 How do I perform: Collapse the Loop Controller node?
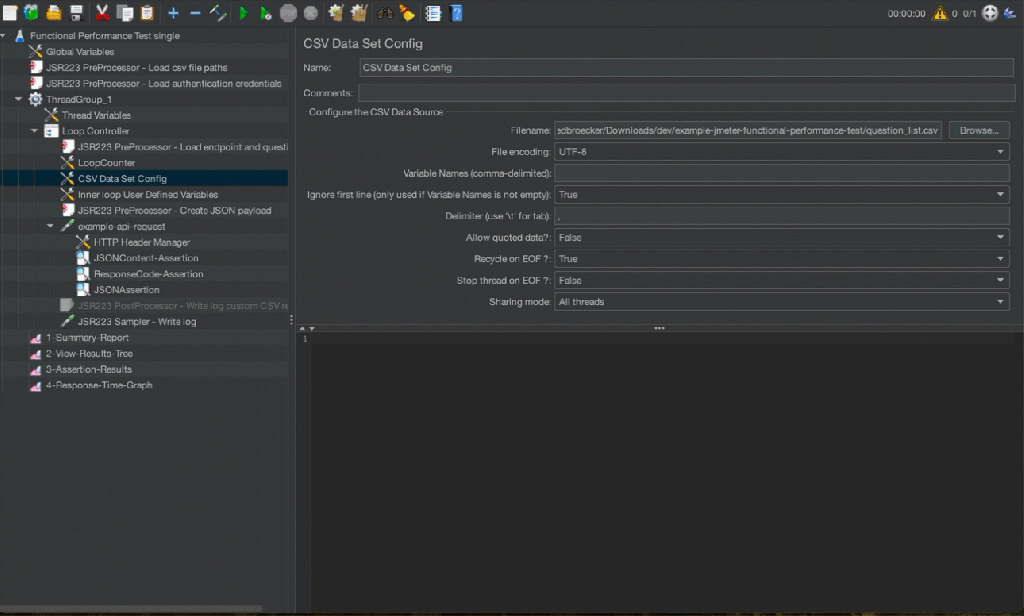pos(34,131)
